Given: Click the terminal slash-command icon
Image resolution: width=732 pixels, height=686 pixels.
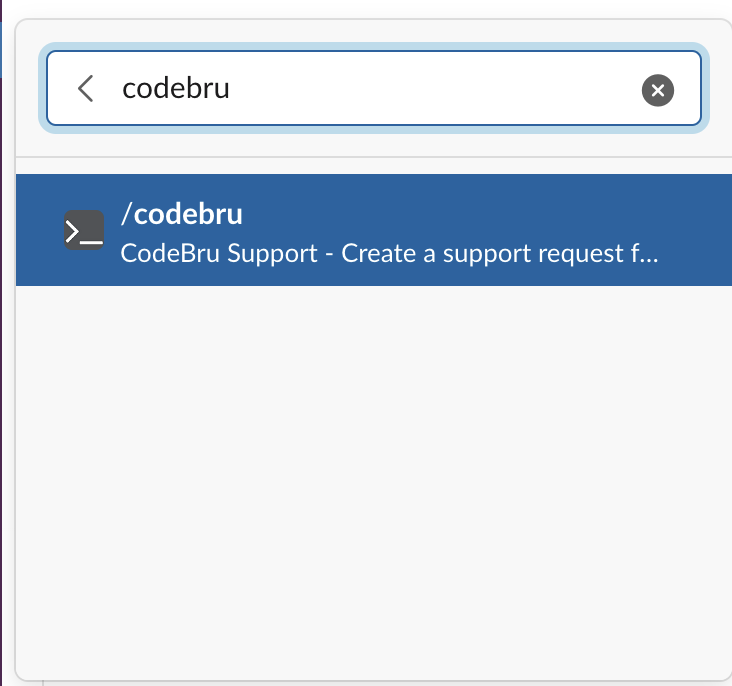Looking at the screenshot, I should coord(84,230).
